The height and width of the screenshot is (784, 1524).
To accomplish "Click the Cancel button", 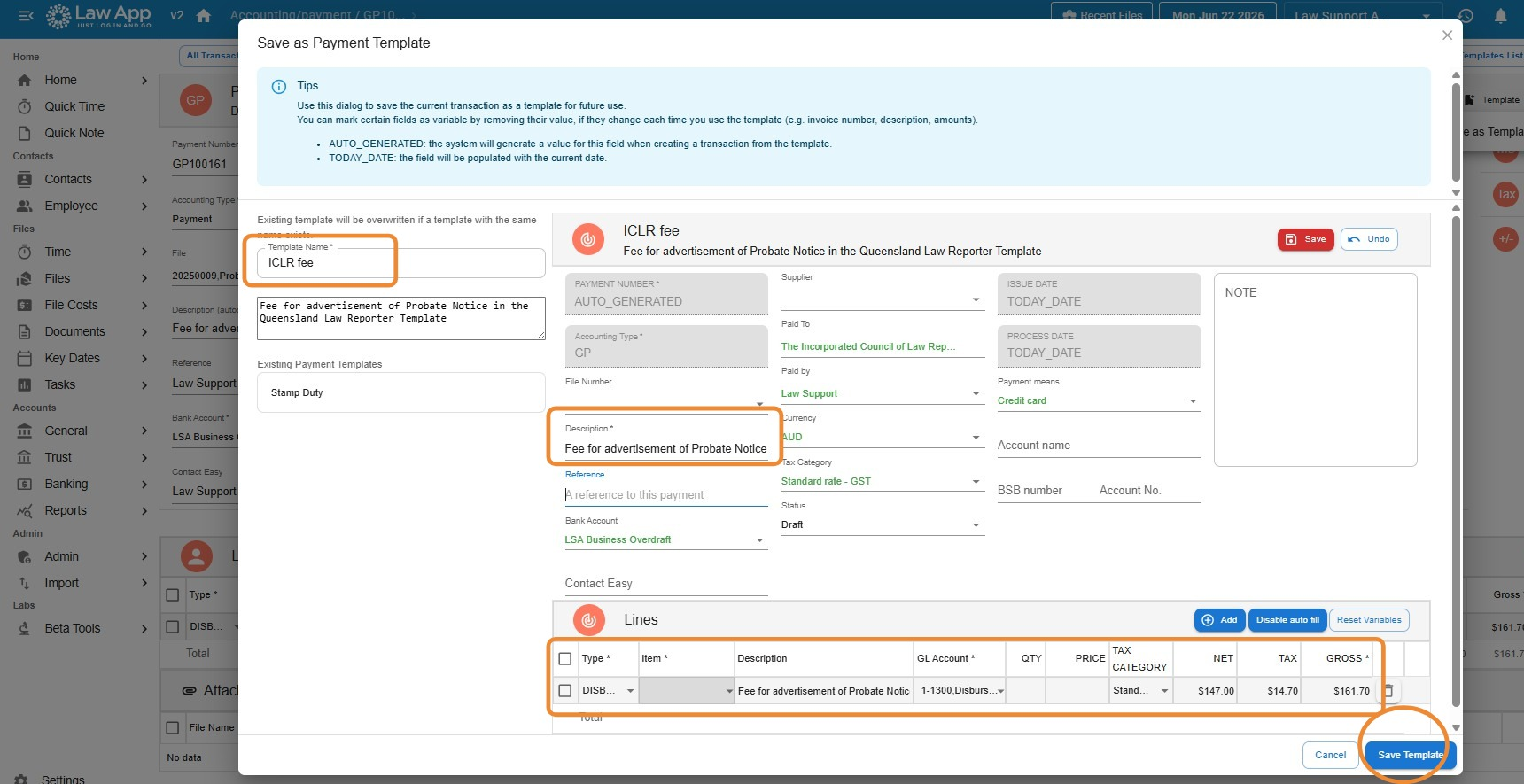I will tap(1330, 755).
